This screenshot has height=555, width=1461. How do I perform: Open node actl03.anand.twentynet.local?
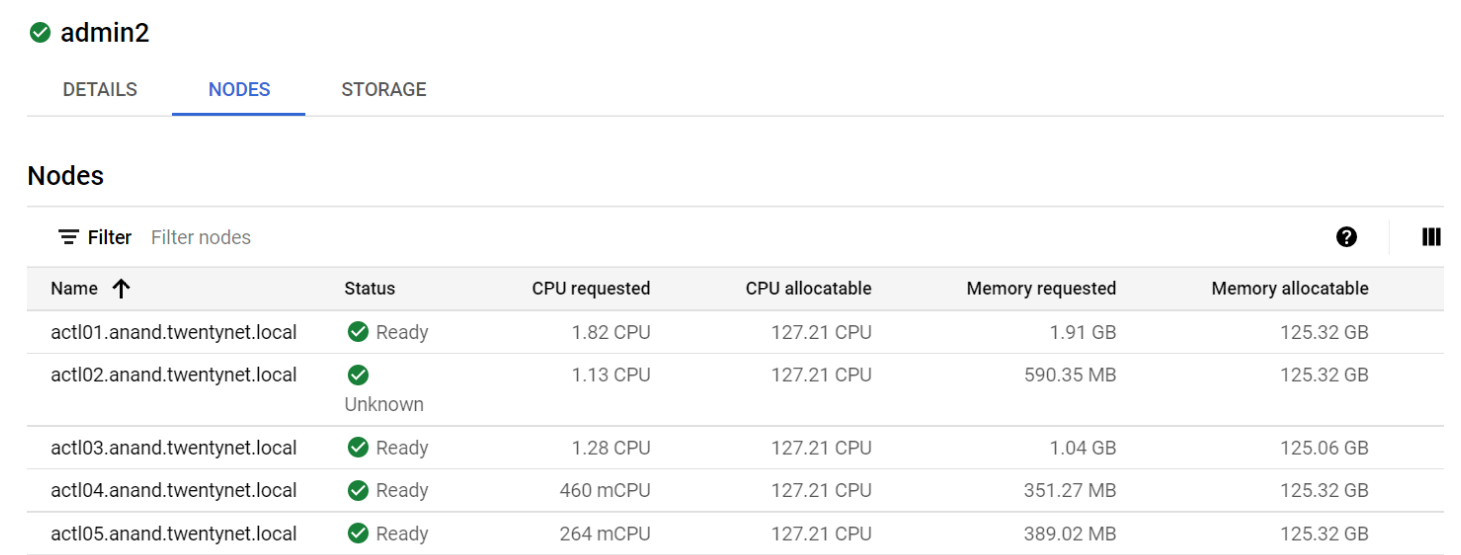[174, 447]
